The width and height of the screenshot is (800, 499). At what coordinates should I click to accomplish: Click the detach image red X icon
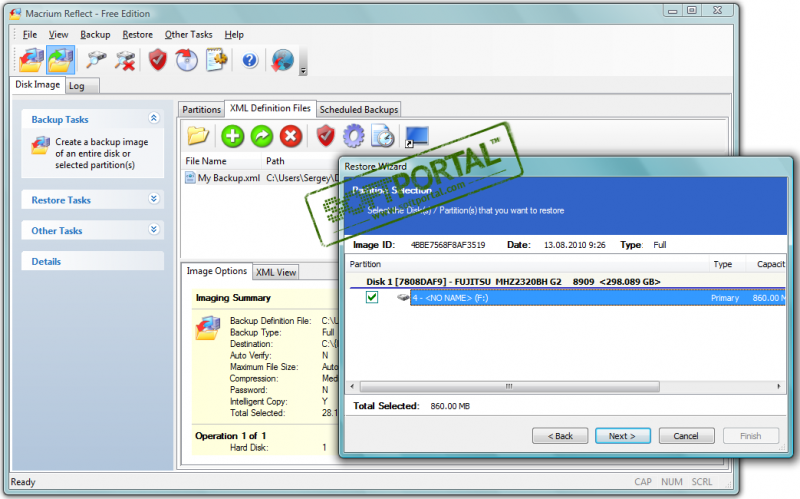pos(125,60)
